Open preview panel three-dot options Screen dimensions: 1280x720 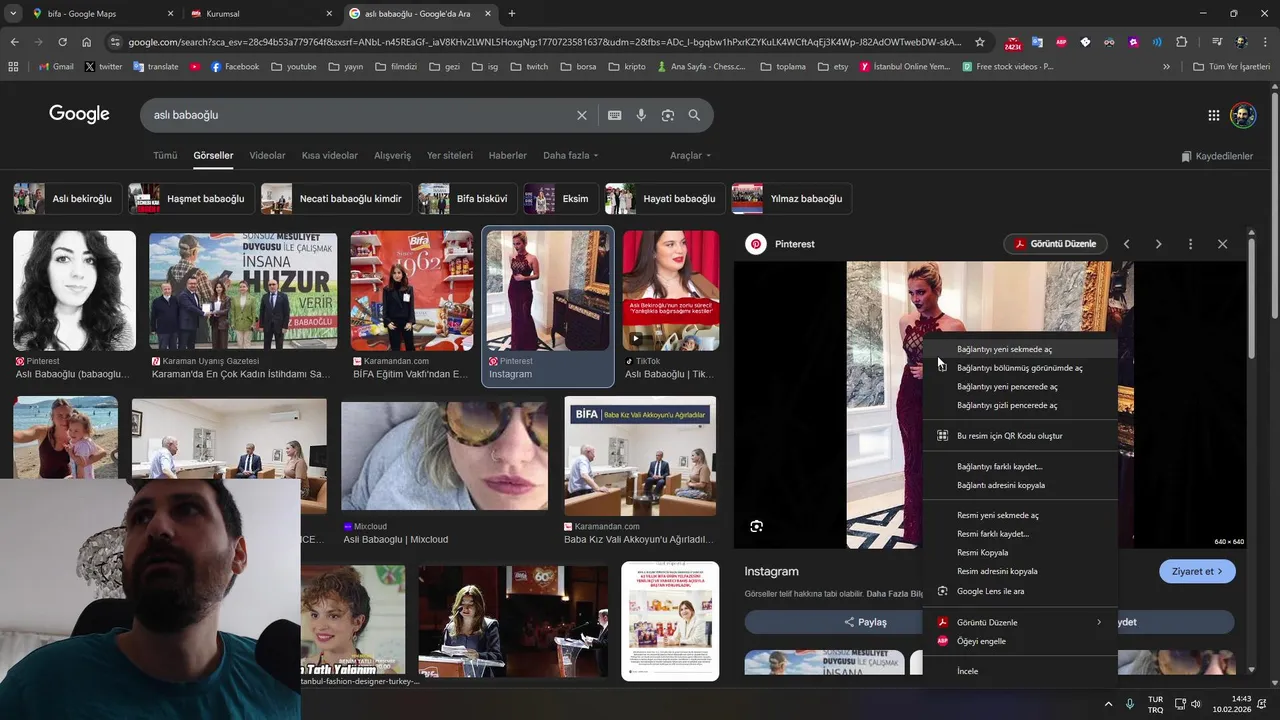tap(1190, 244)
